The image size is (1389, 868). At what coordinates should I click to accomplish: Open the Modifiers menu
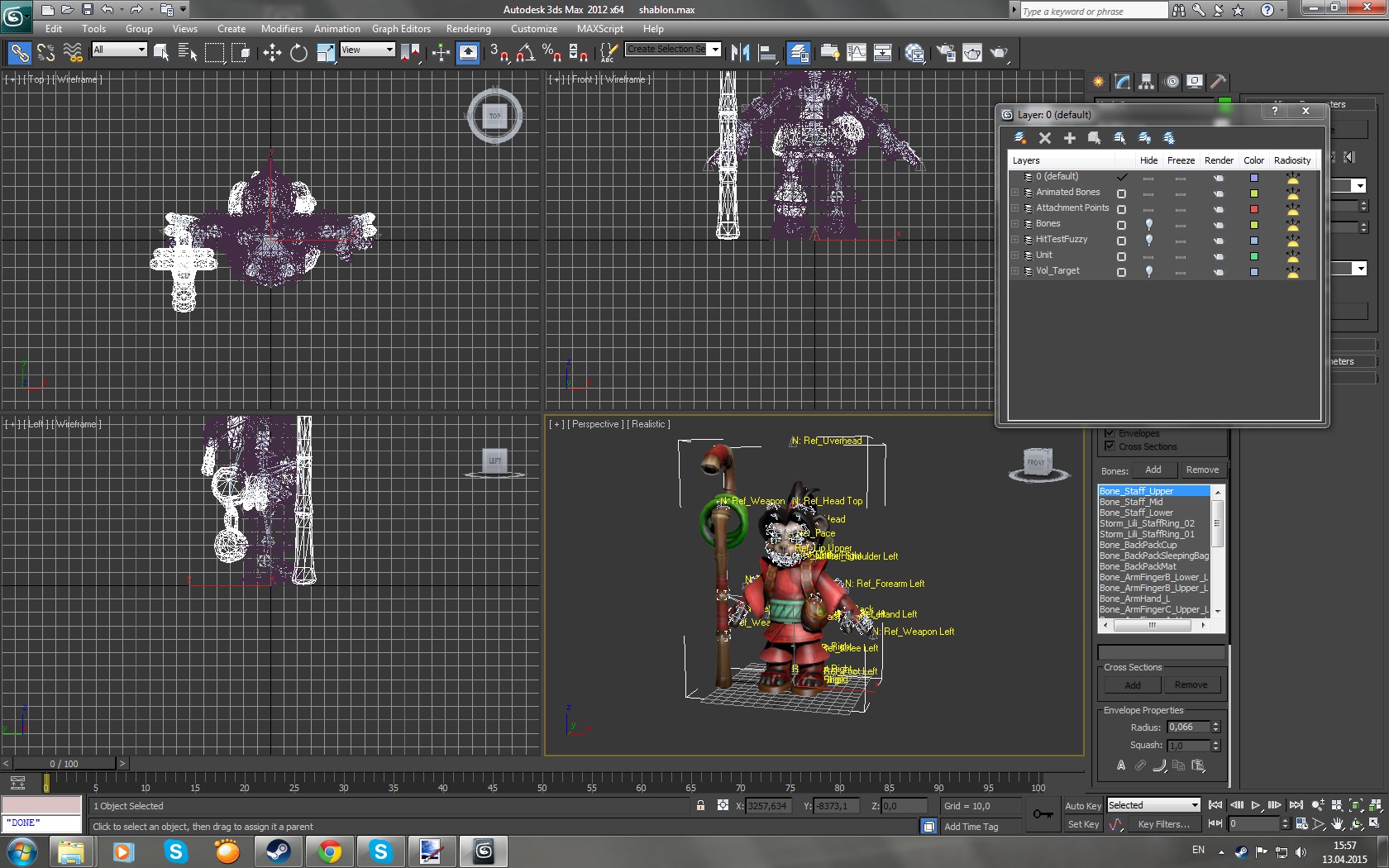(x=281, y=29)
